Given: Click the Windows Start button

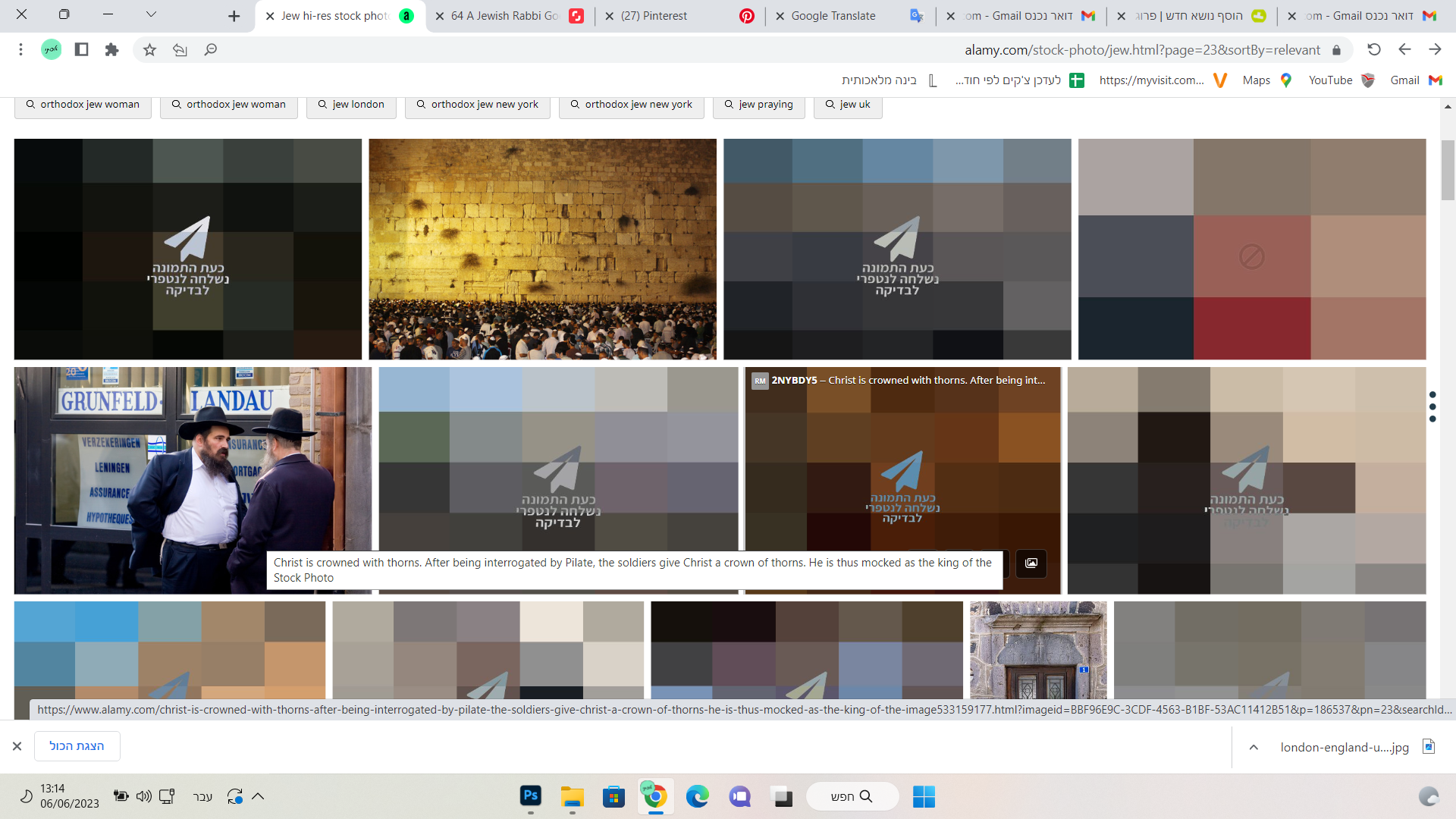Looking at the screenshot, I should [x=923, y=796].
